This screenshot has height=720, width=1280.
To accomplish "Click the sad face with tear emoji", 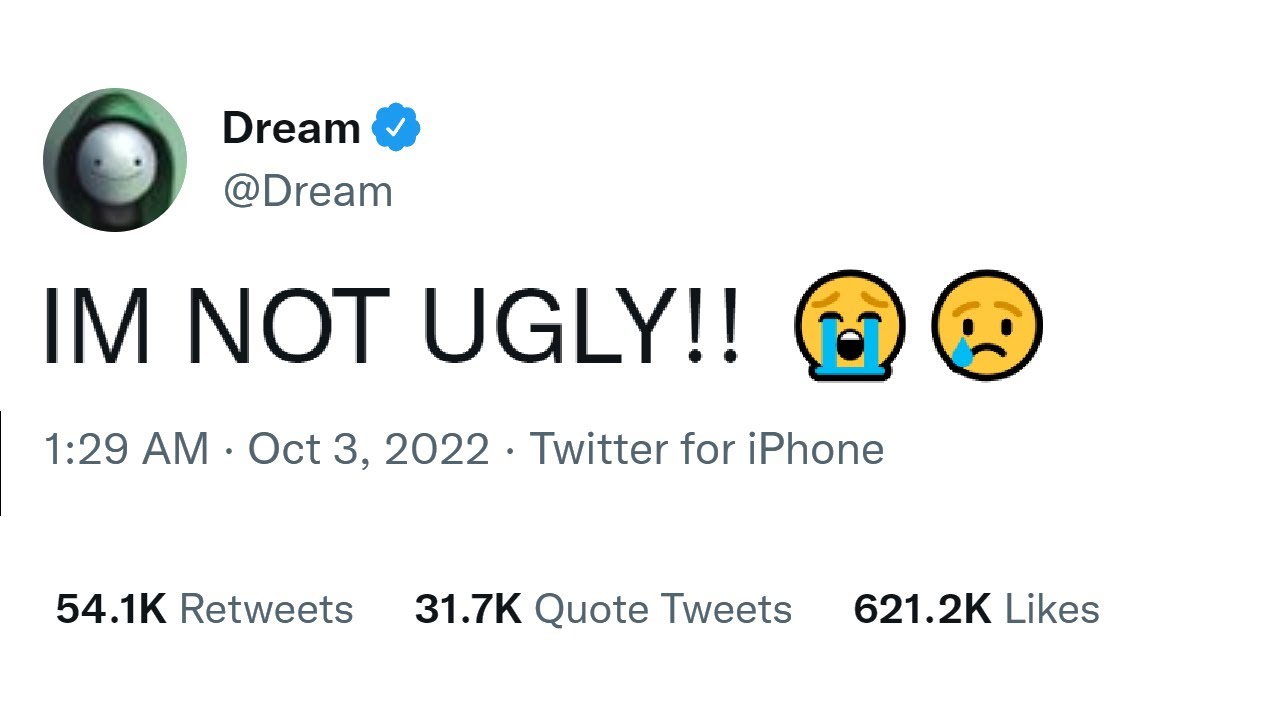I will point(986,325).
